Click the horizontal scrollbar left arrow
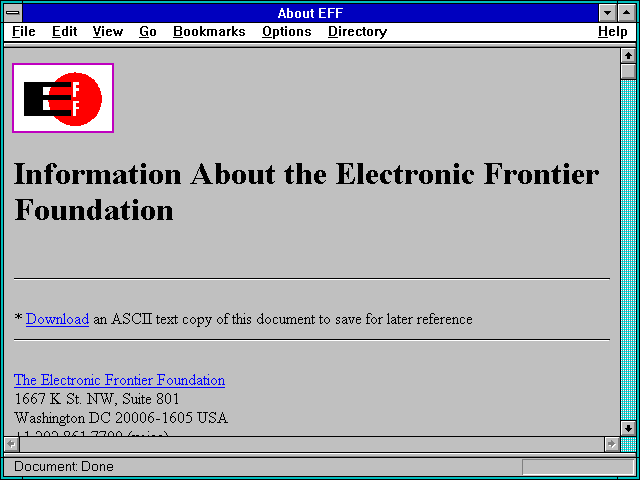 (x=11, y=444)
